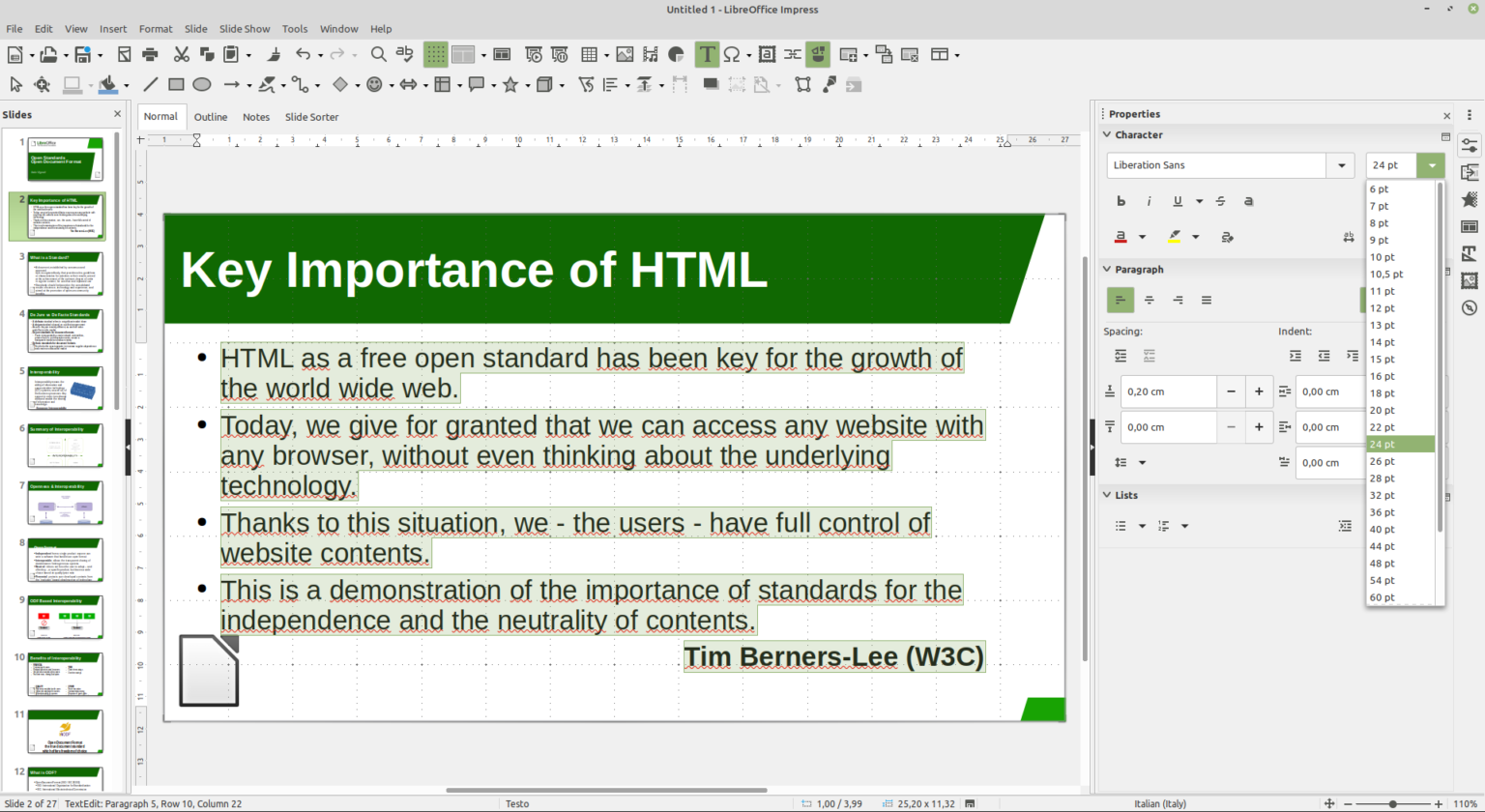Open the highlighting color dropdown
The height and width of the screenshot is (812, 1485).
coord(1196,237)
